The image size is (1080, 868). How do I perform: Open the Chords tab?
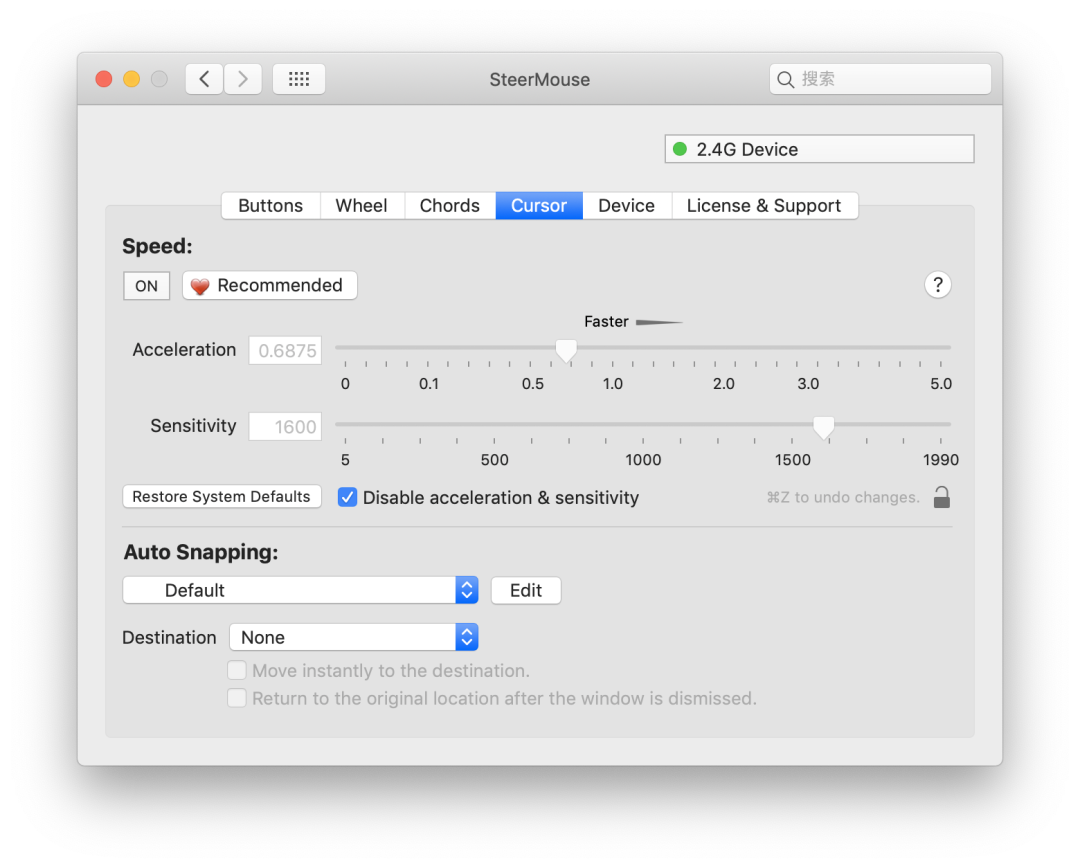(449, 206)
